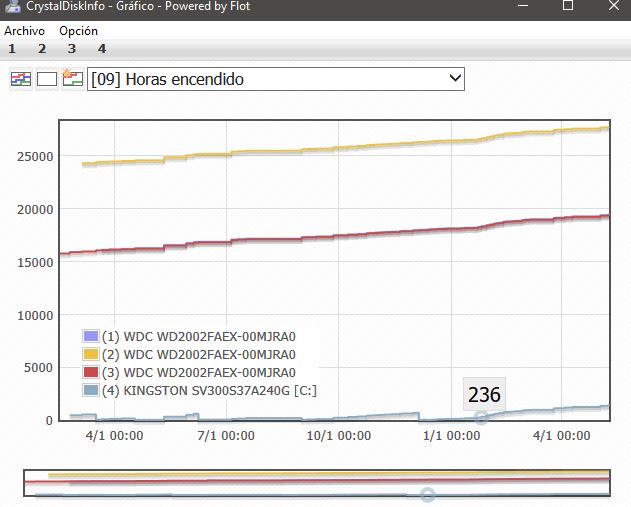The height and width of the screenshot is (507, 631).
Task: Select disk number 2 tab
Action: tap(42, 49)
